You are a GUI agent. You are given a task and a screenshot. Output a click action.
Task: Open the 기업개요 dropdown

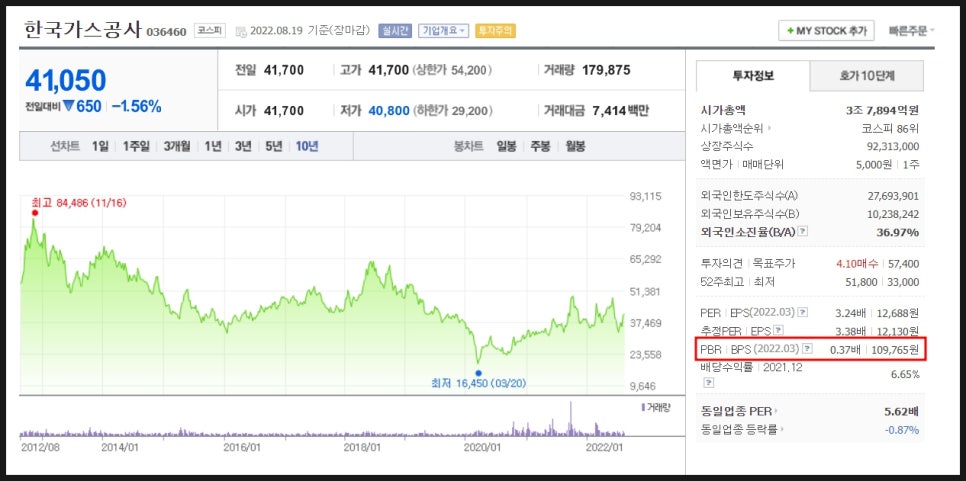444,31
